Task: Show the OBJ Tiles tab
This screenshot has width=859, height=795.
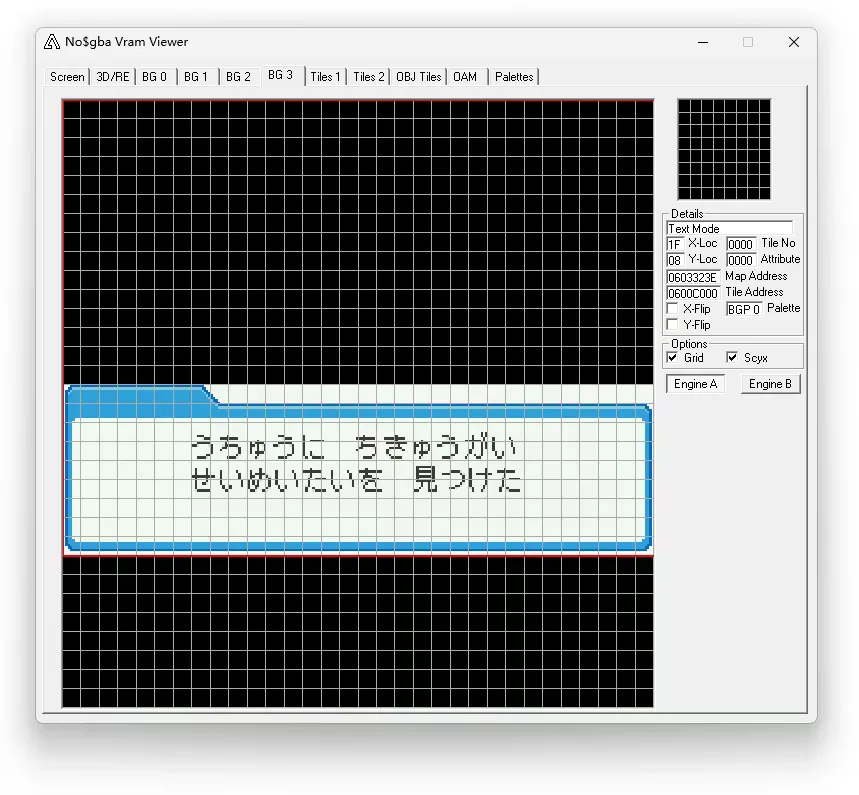Action: 418,77
